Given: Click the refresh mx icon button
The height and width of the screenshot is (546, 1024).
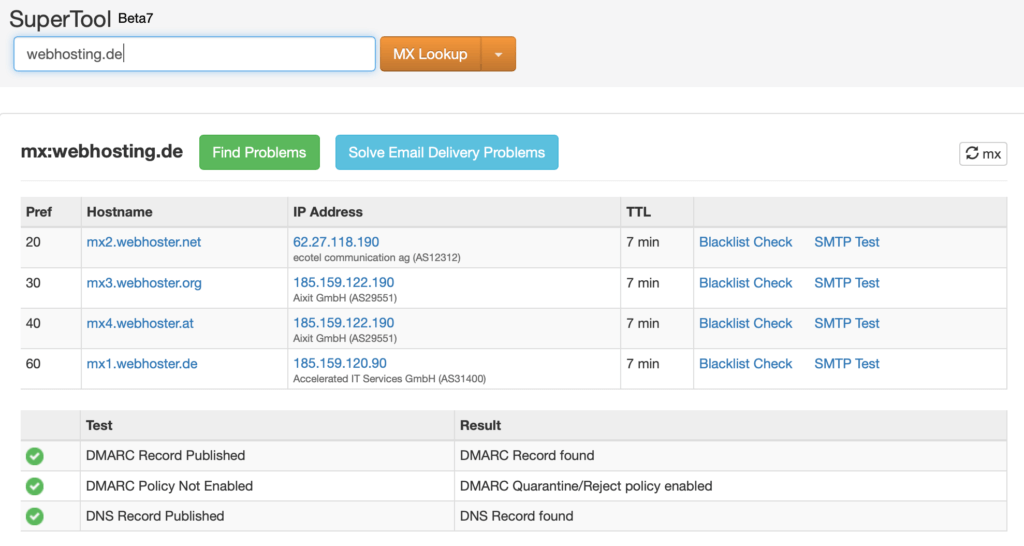Looking at the screenshot, I should click(982, 154).
